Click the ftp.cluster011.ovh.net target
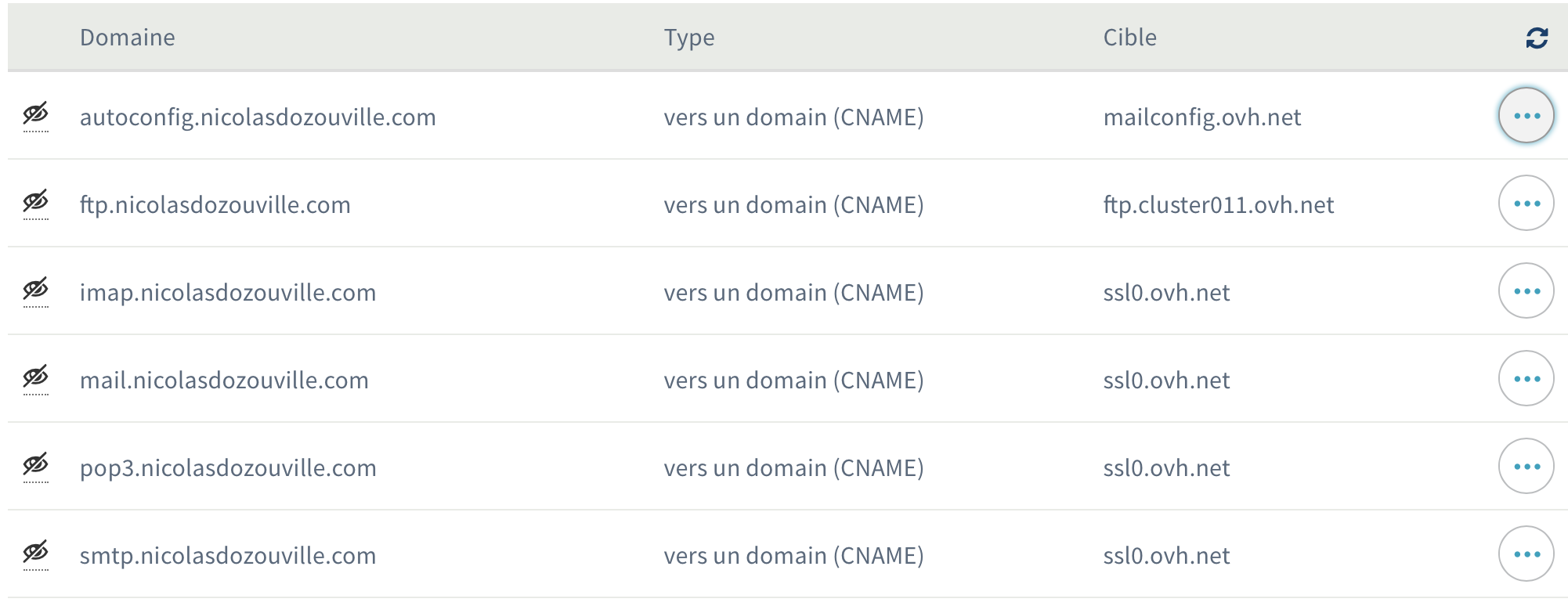 pos(1218,205)
